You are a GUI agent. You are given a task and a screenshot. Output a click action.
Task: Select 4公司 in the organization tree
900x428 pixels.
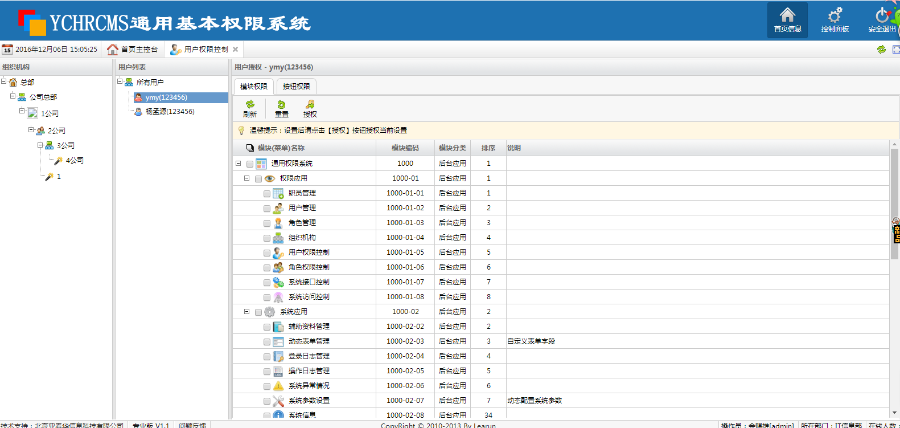(74, 160)
